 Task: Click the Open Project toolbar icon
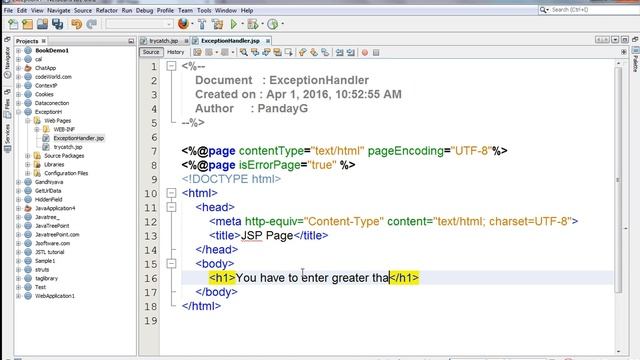coord(42,24)
